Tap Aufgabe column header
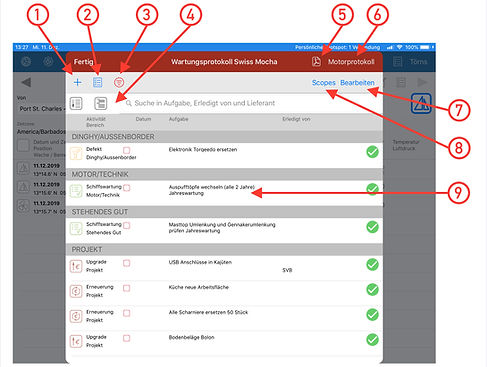The image size is (487, 367). [178, 119]
